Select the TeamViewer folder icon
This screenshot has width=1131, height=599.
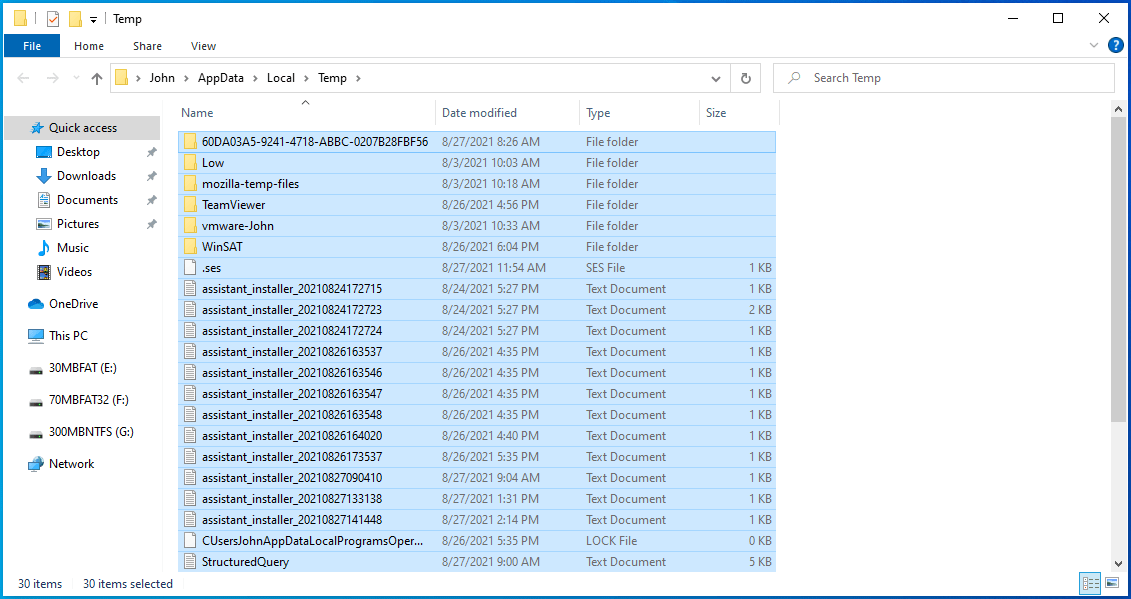click(x=190, y=204)
